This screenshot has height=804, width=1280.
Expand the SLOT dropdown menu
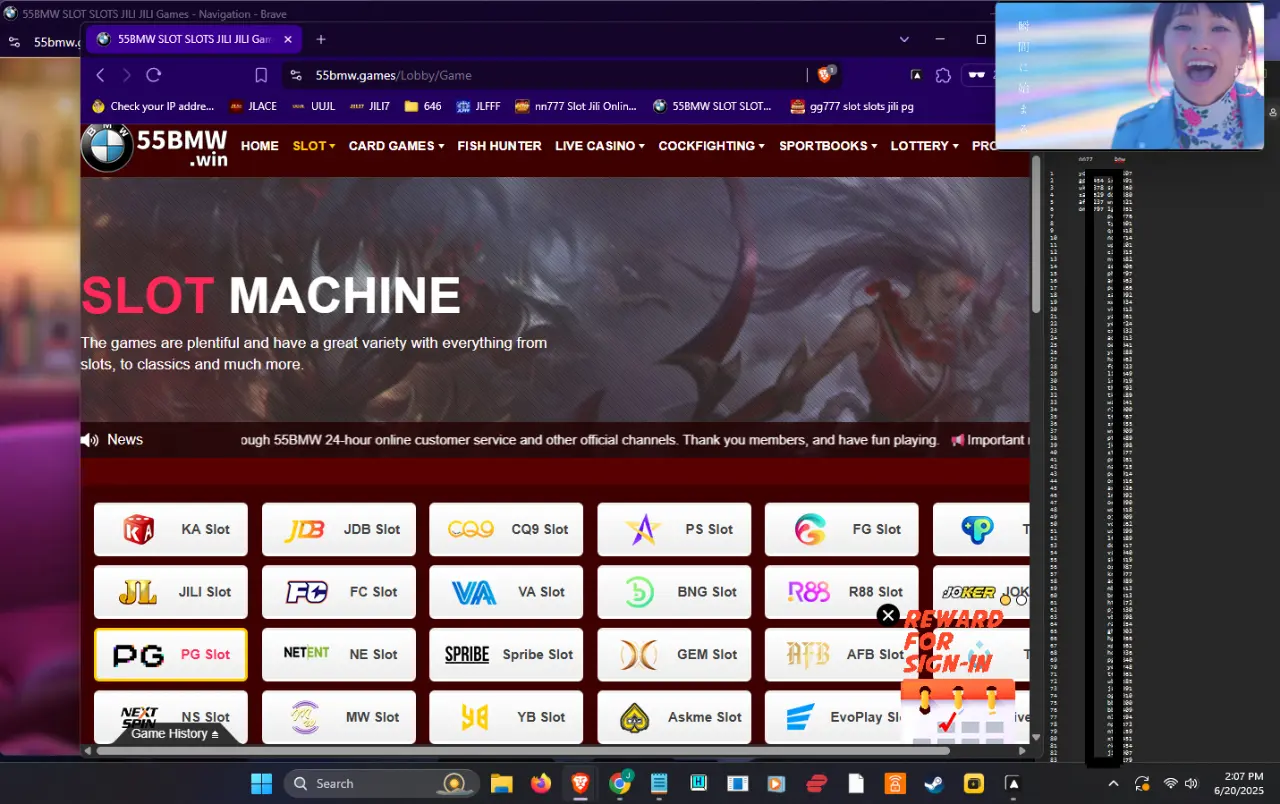pos(314,146)
